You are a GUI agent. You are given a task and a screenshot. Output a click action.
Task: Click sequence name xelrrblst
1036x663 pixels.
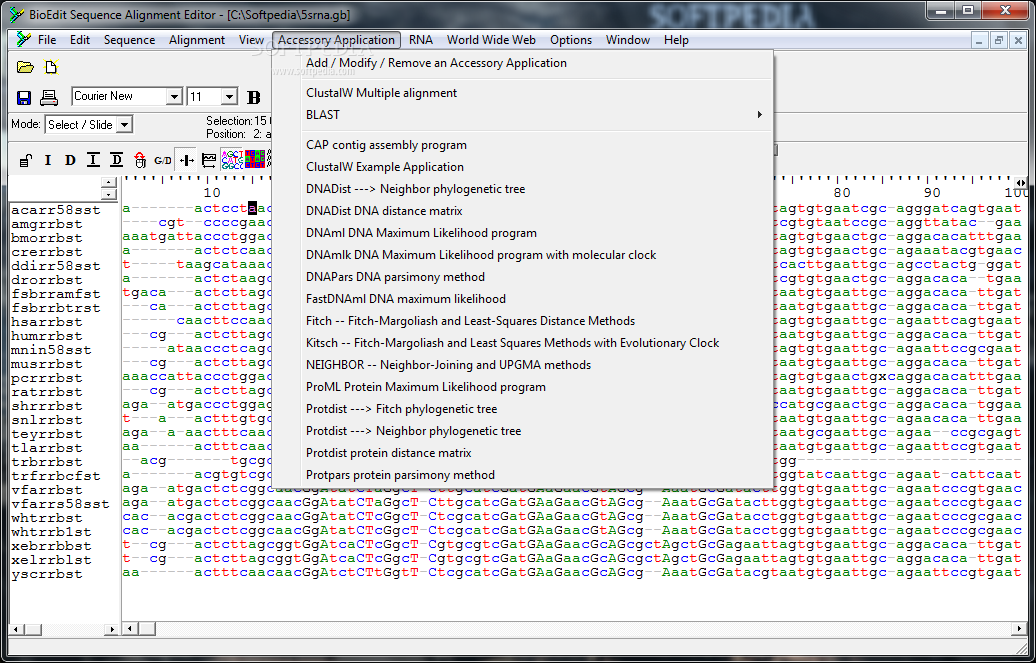click(x=51, y=560)
